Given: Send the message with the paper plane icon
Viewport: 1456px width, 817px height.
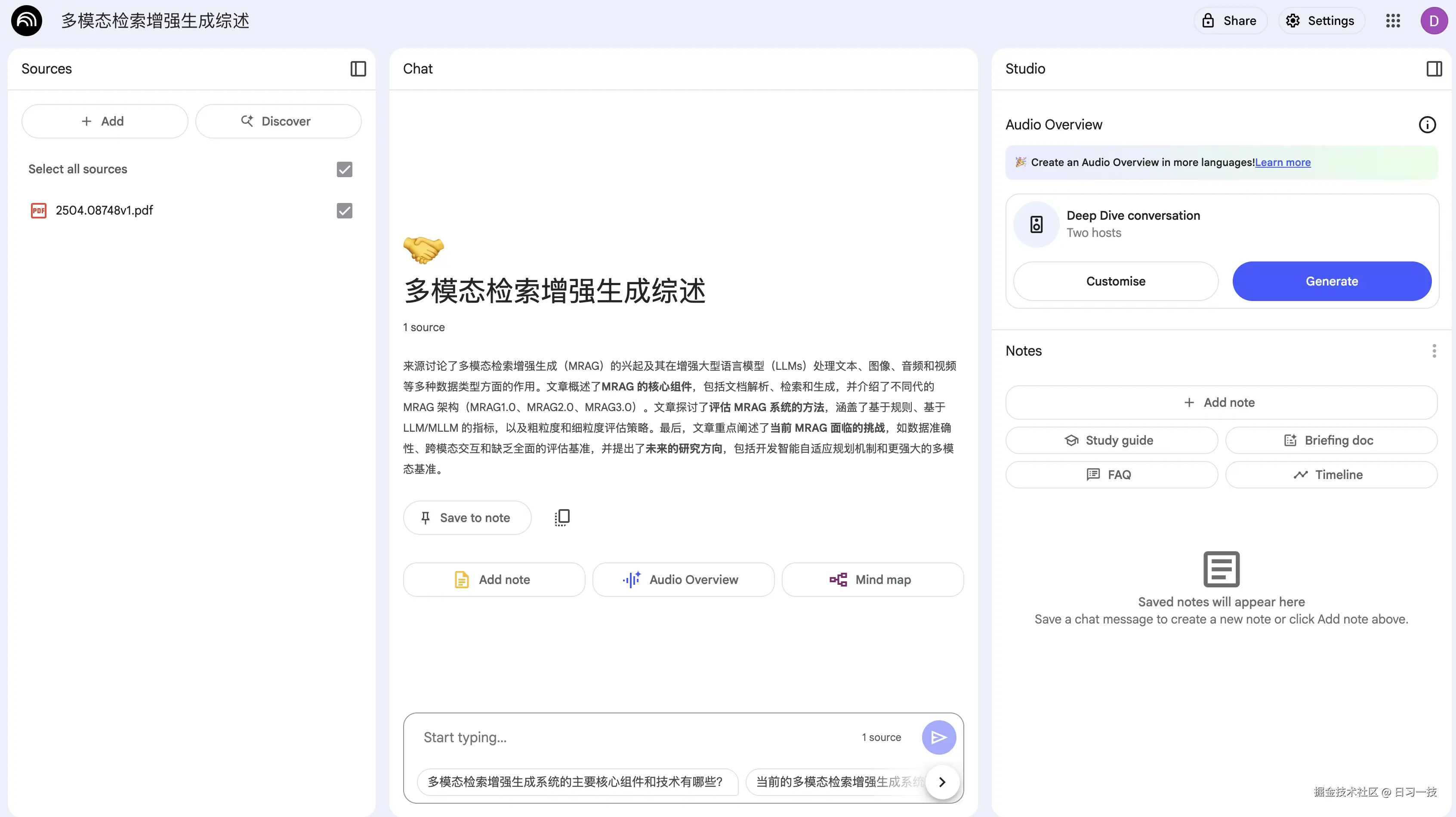Looking at the screenshot, I should tap(938, 737).
